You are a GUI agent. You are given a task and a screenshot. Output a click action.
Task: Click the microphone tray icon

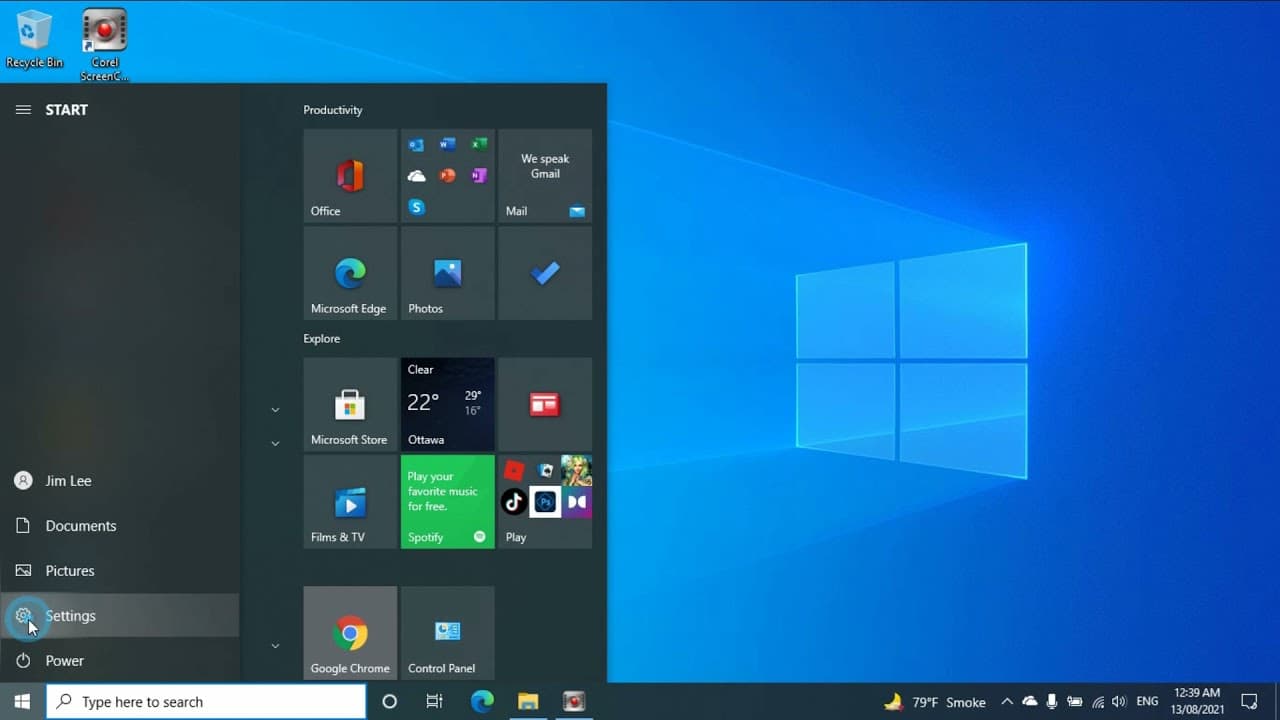(x=1053, y=702)
